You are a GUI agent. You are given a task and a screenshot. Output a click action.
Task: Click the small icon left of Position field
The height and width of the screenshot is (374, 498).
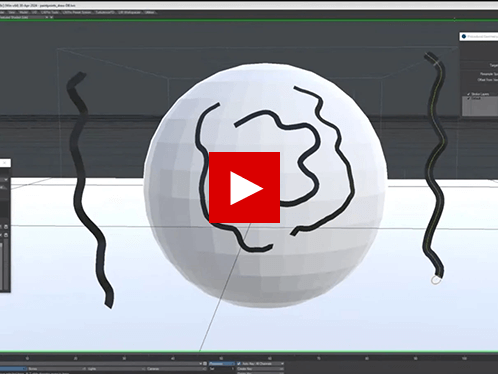click(x=205, y=364)
